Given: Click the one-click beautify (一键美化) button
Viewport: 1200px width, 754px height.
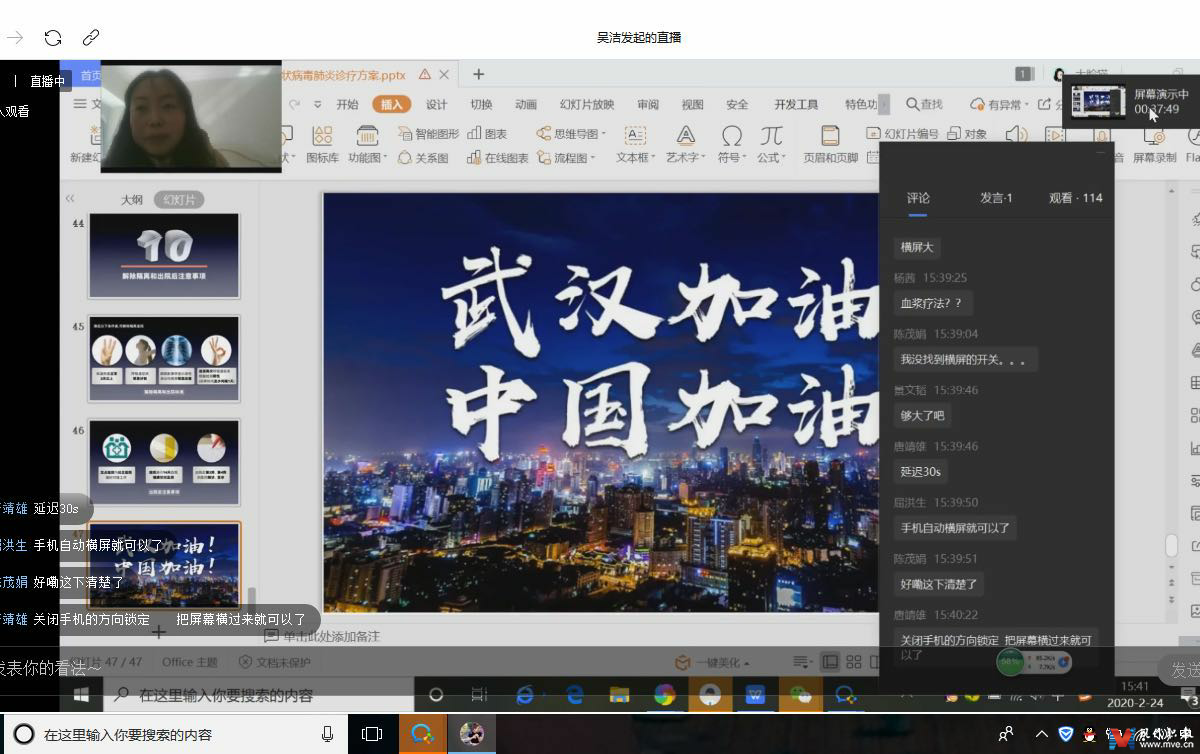Looking at the screenshot, I should [712, 662].
